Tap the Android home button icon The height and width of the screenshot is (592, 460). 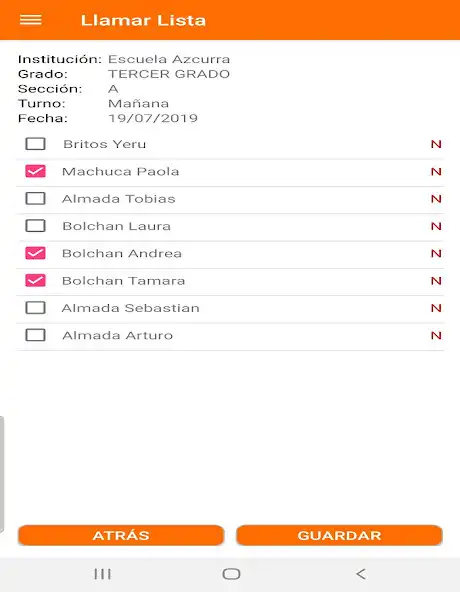coord(231,574)
